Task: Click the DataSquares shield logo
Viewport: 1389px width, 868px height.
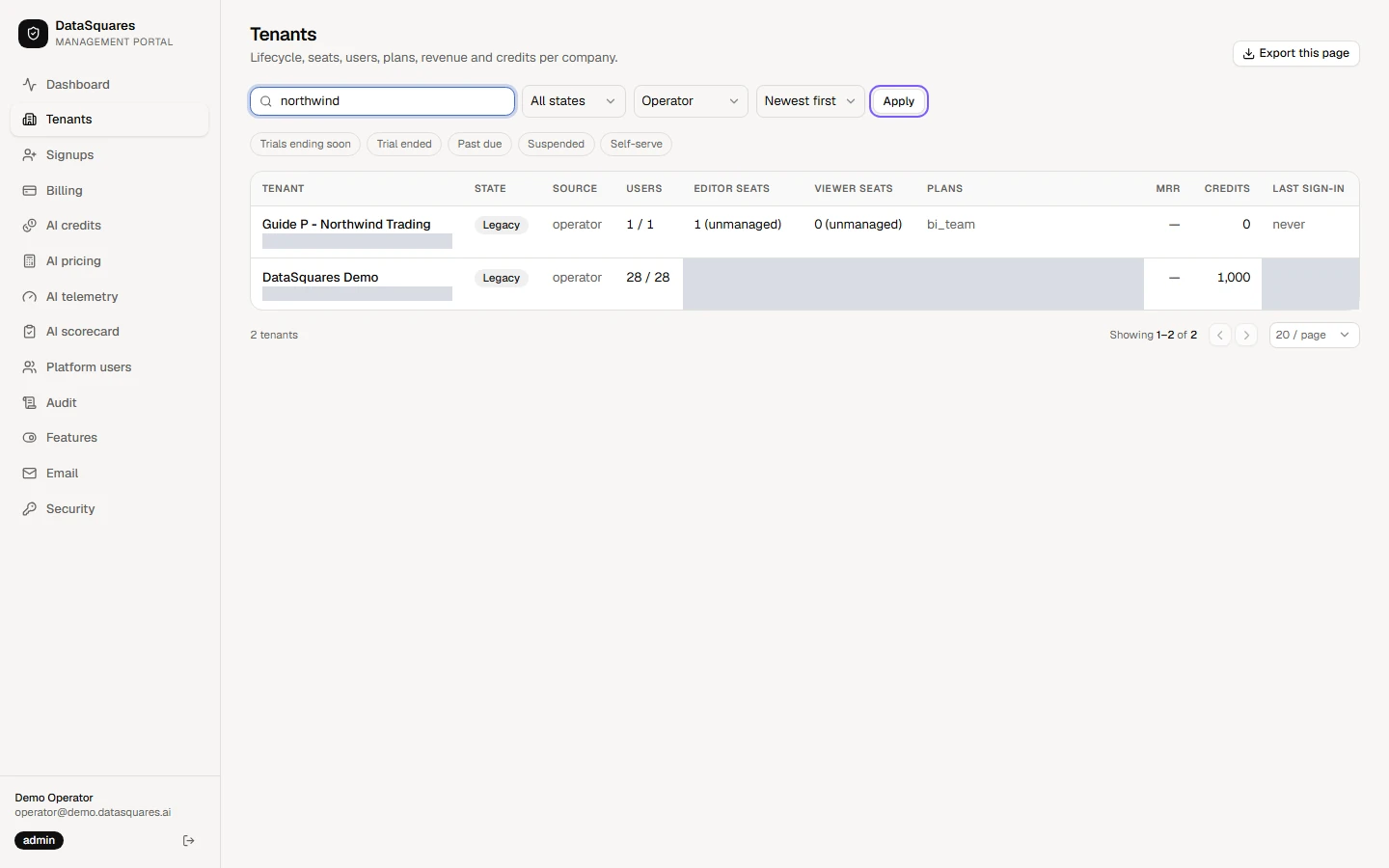Action: 33,34
